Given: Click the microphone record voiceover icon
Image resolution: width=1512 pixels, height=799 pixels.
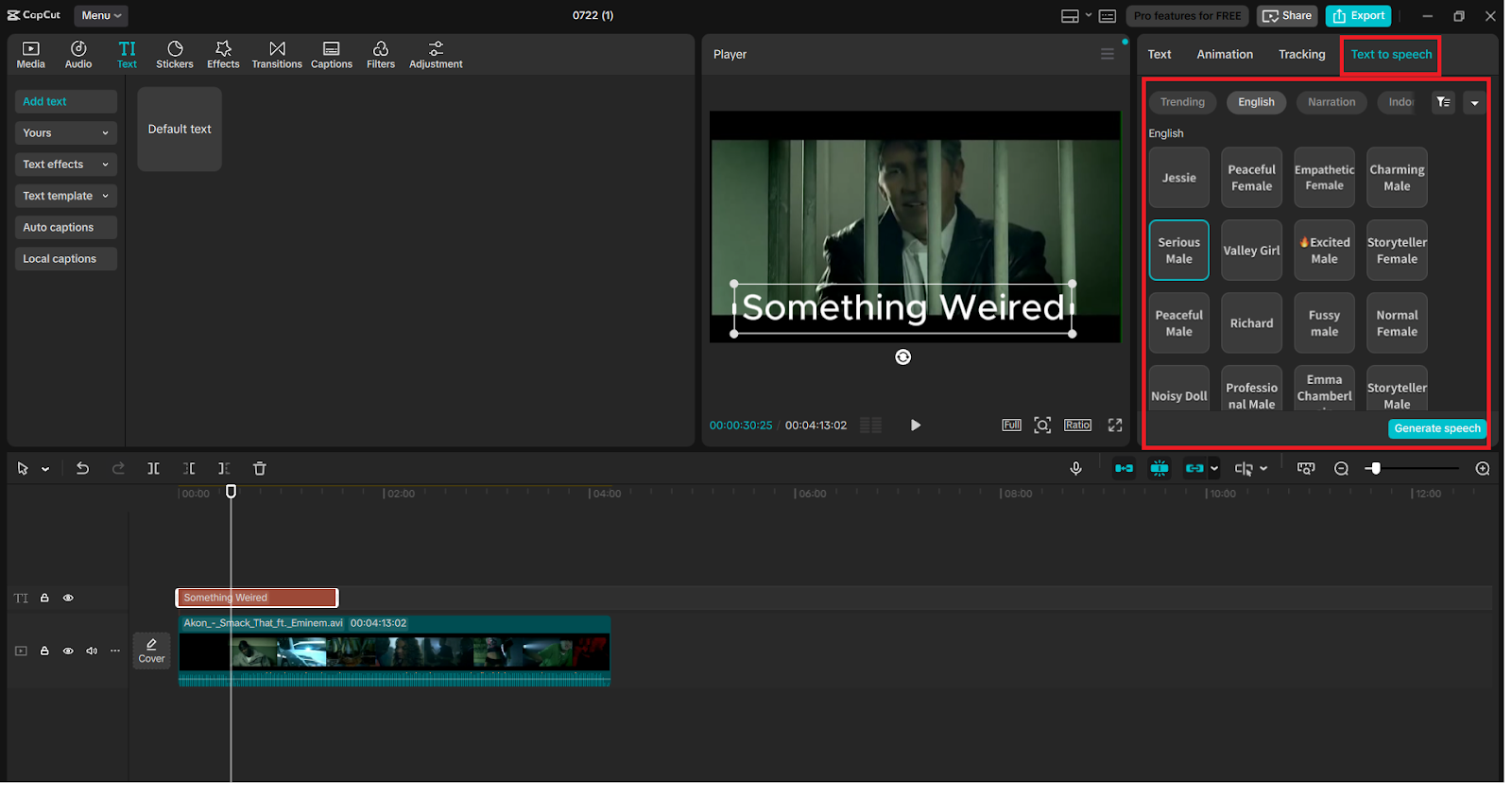Looking at the screenshot, I should click(x=1075, y=468).
